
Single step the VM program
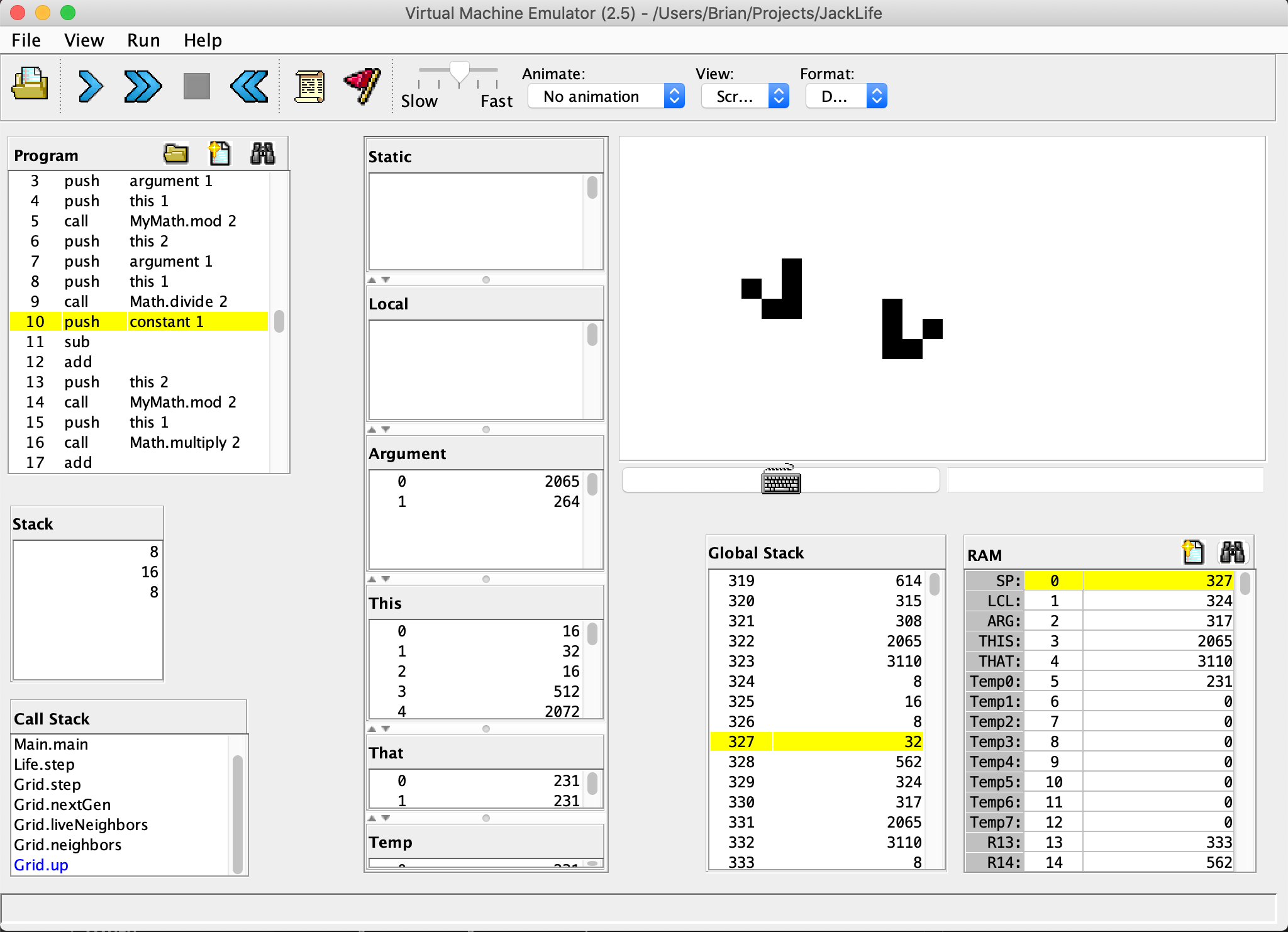click(x=91, y=86)
